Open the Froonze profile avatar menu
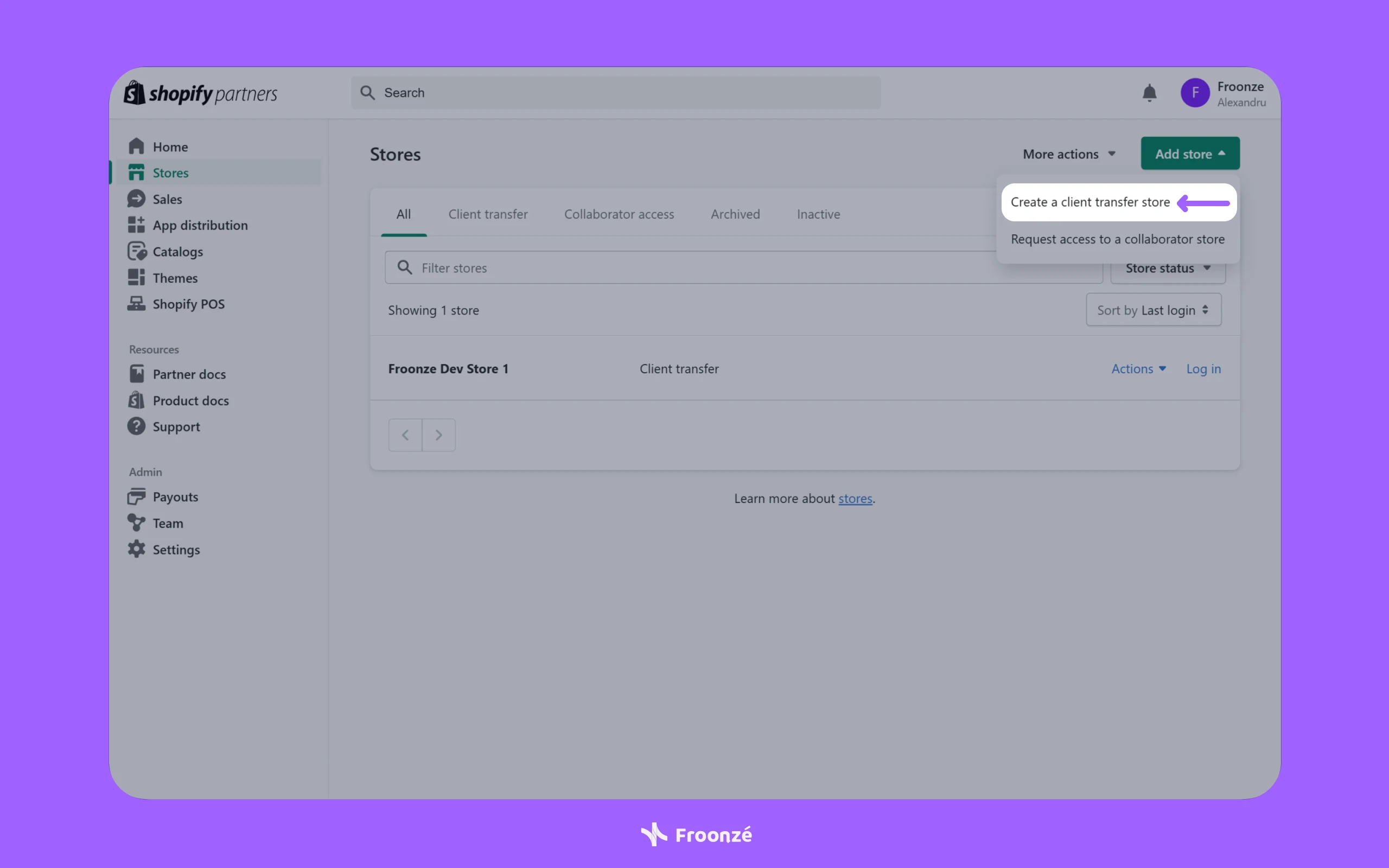 click(x=1196, y=92)
